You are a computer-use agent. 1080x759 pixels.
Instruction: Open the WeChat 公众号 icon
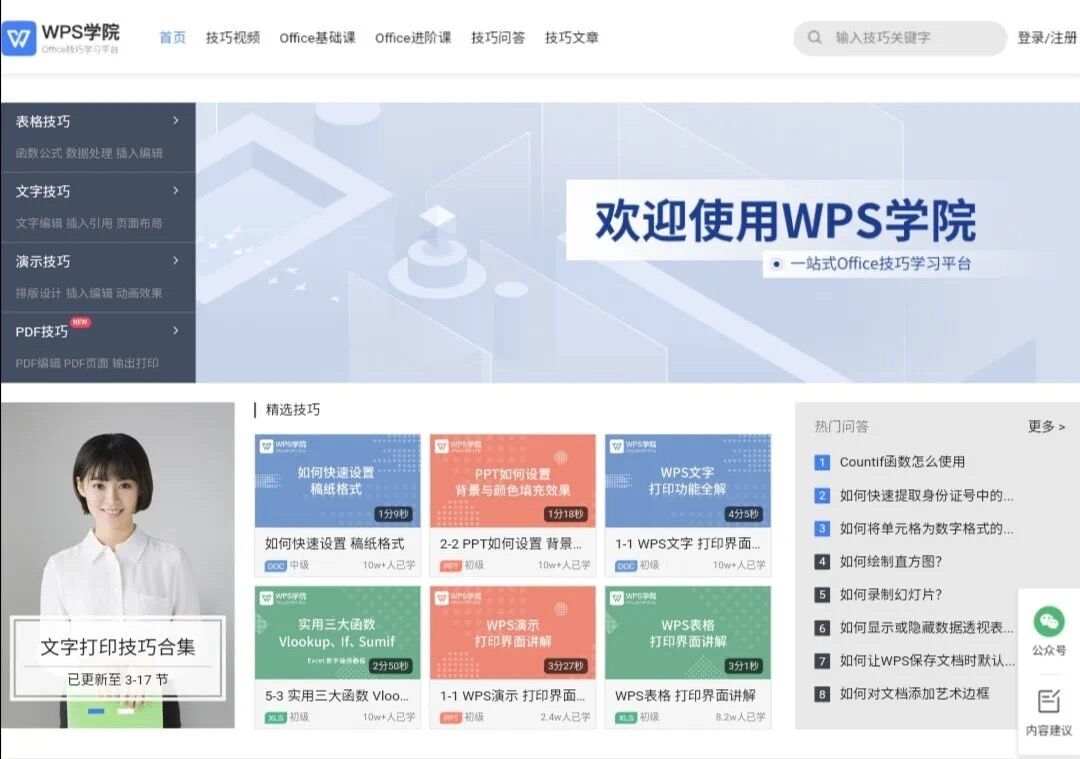[1048, 622]
